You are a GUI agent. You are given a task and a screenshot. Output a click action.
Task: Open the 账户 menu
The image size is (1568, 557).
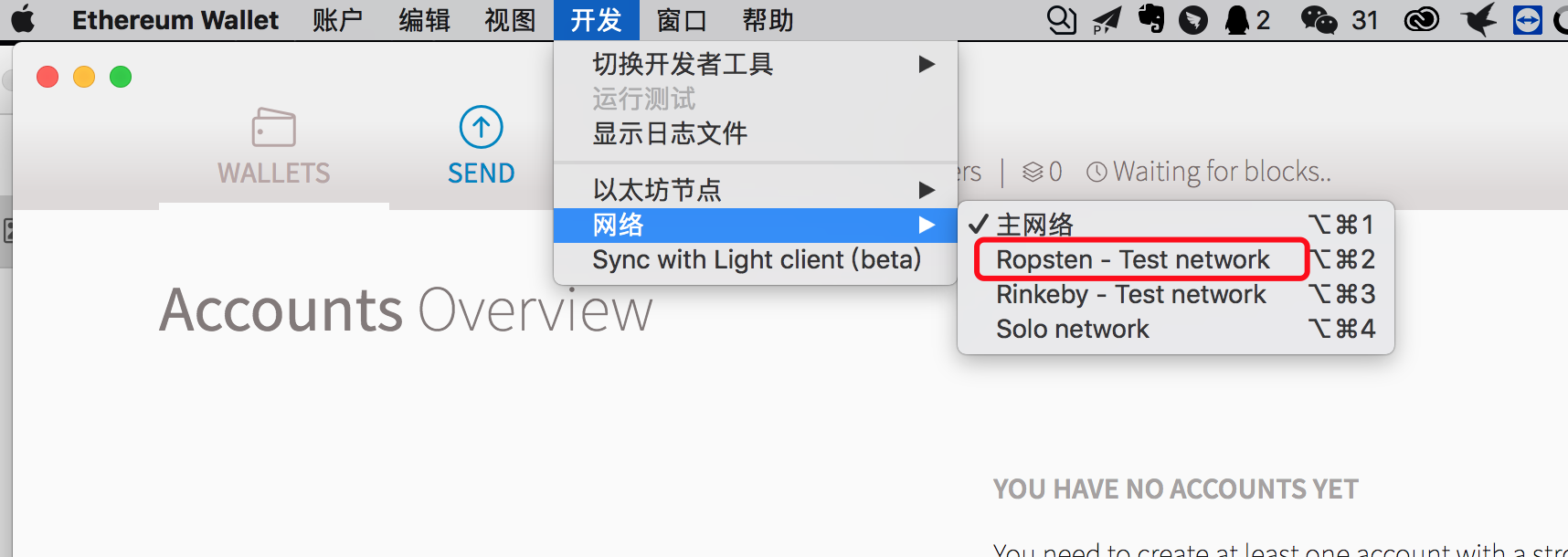point(337,19)
